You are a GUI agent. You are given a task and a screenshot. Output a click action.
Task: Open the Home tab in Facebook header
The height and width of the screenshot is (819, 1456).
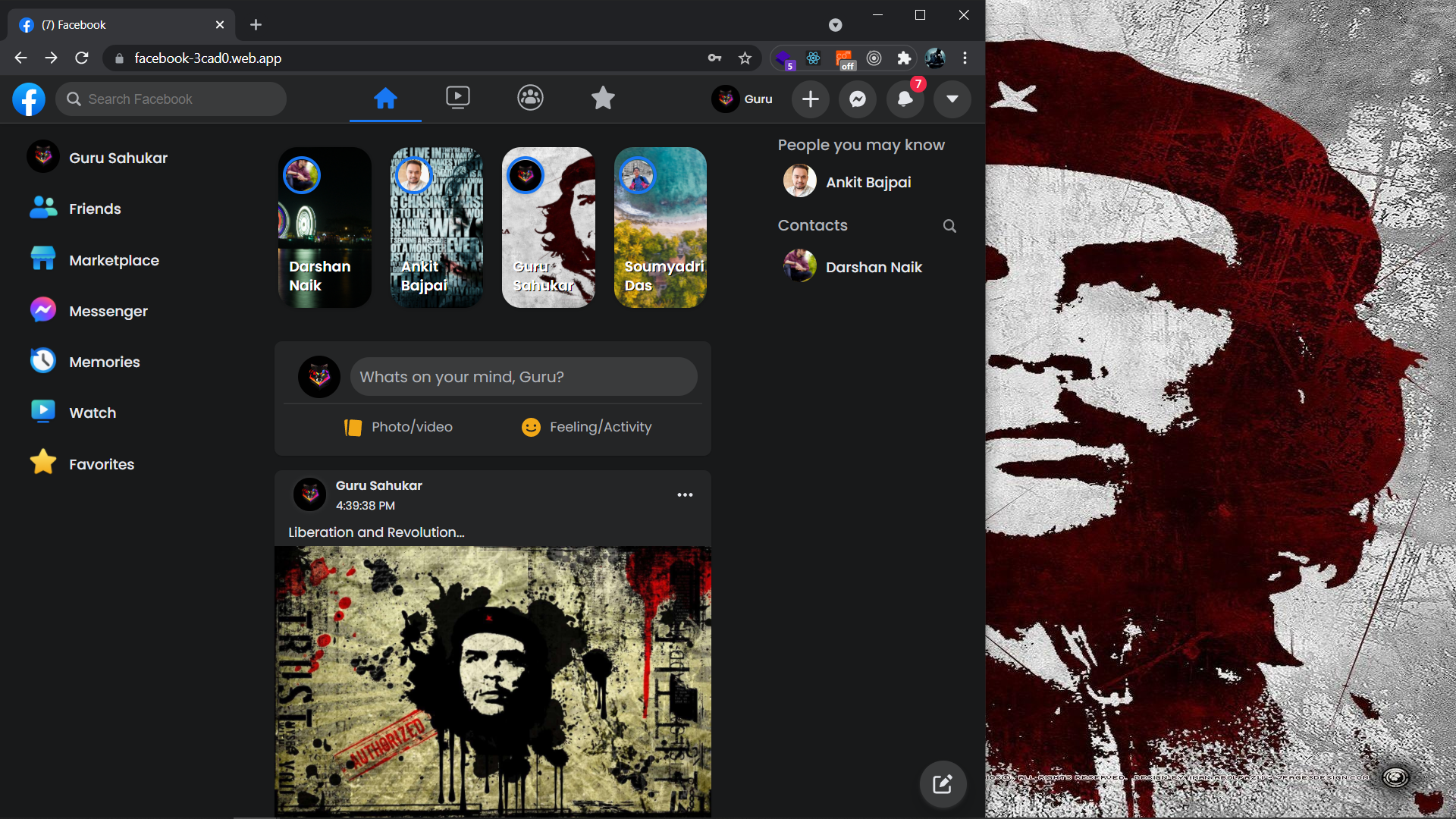pyautogui.click(x=385, y=99)
